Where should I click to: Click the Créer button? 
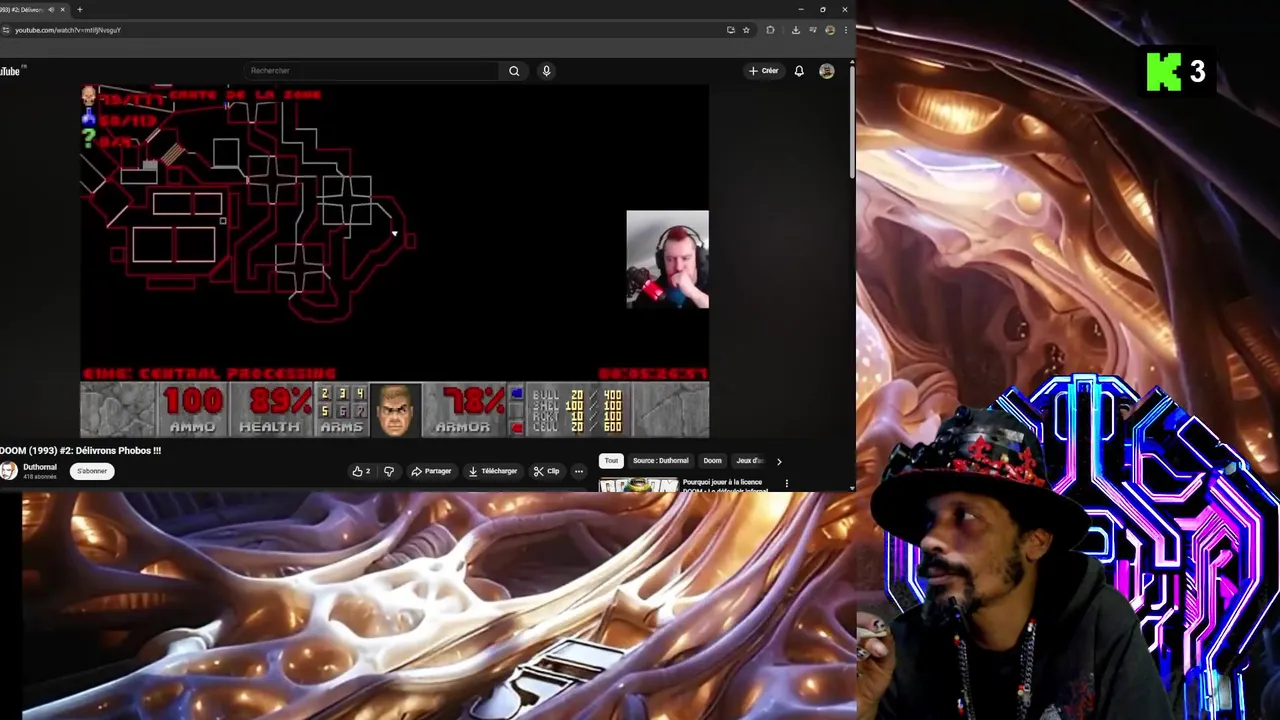[x=763, y=71]
